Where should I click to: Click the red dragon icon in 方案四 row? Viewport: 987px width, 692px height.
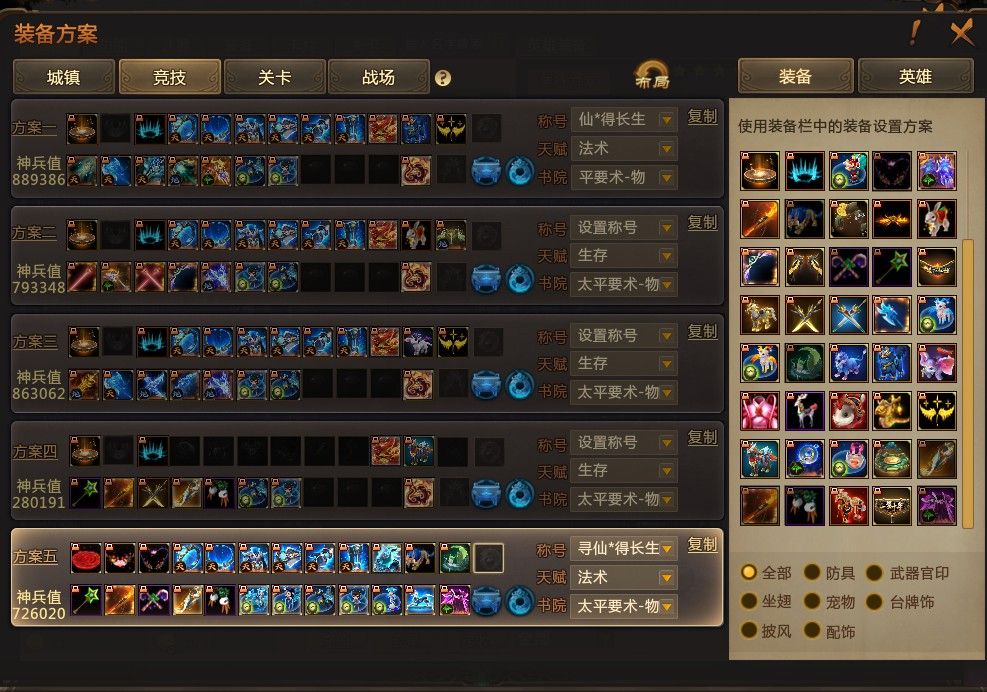coord(385,451)
